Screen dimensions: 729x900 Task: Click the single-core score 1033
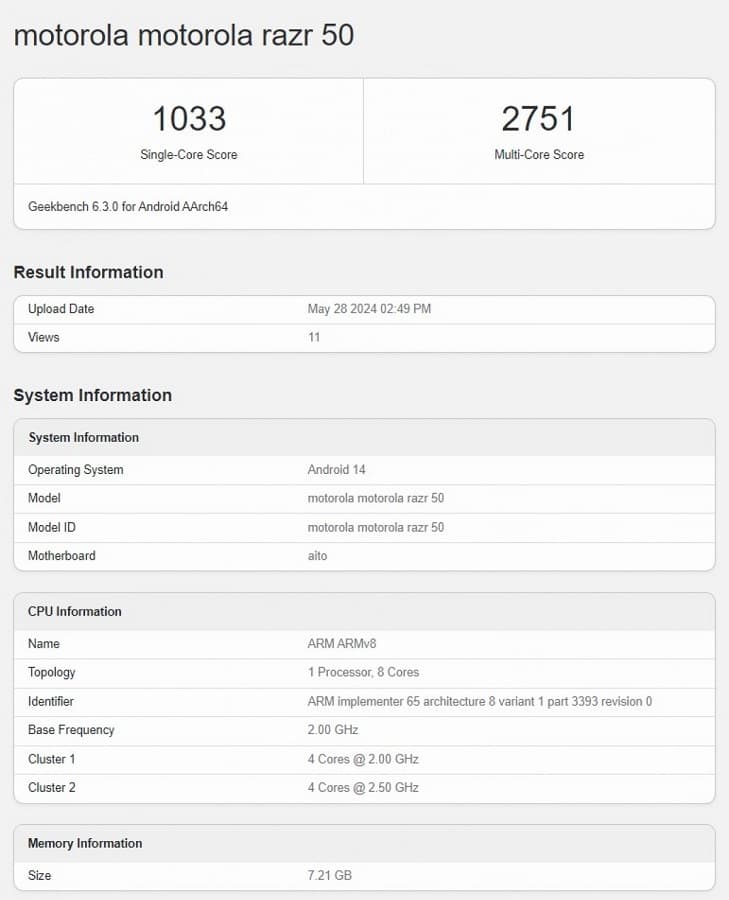click(x=189, y=119)
